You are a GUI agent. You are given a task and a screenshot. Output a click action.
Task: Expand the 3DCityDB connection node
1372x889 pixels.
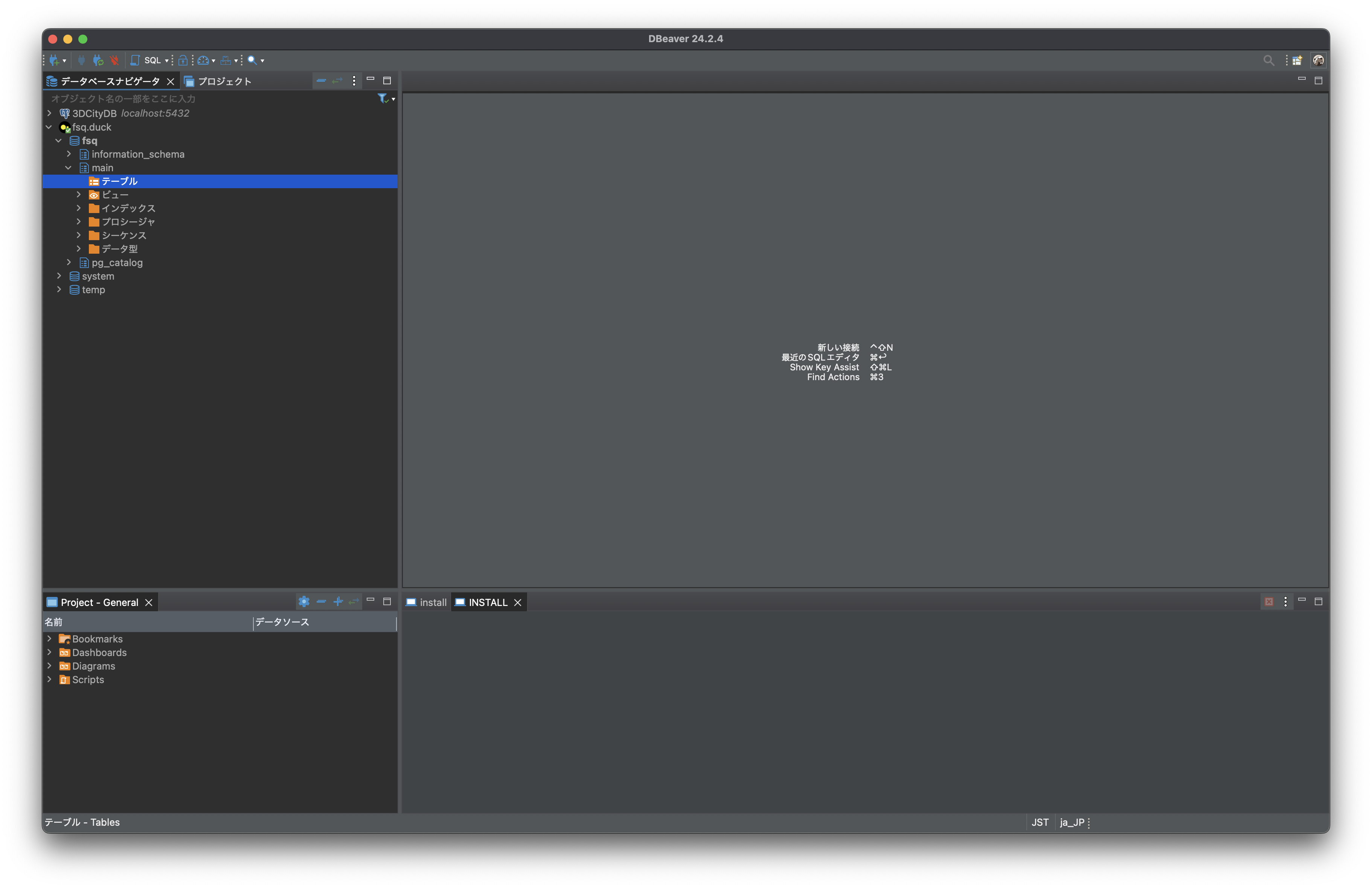(49, 114)
